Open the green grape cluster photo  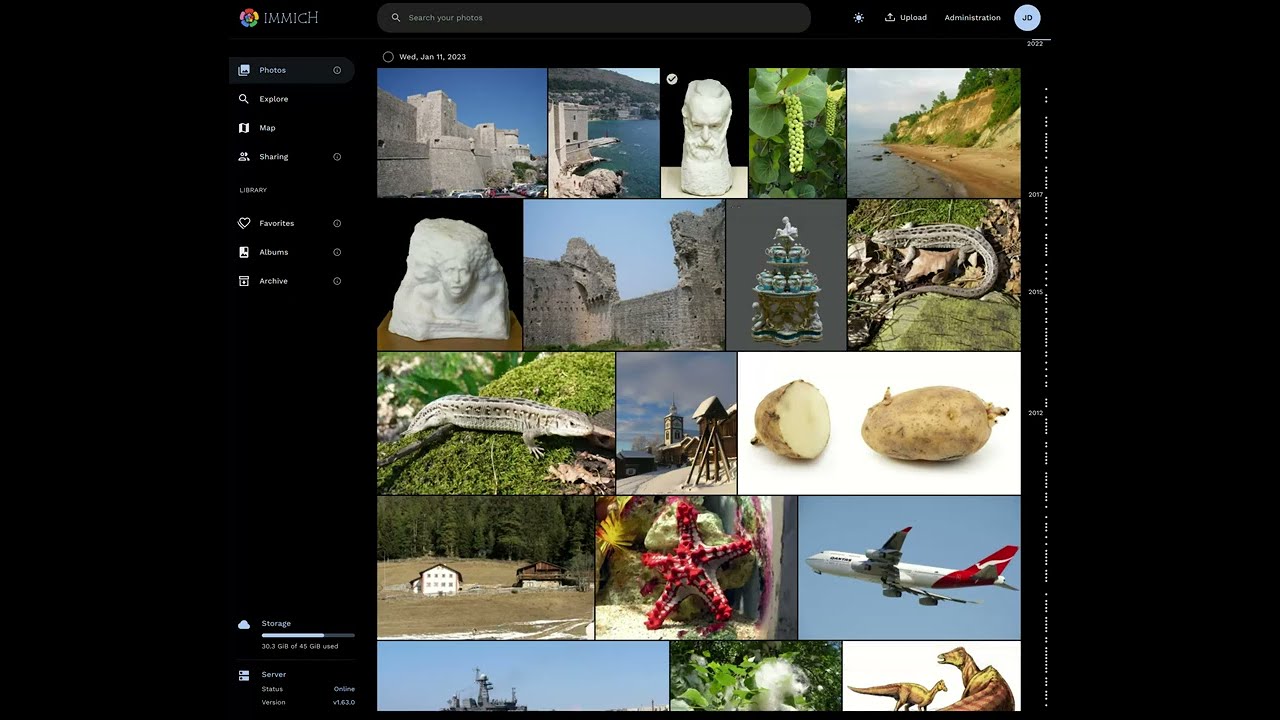[x=797, y=133]
